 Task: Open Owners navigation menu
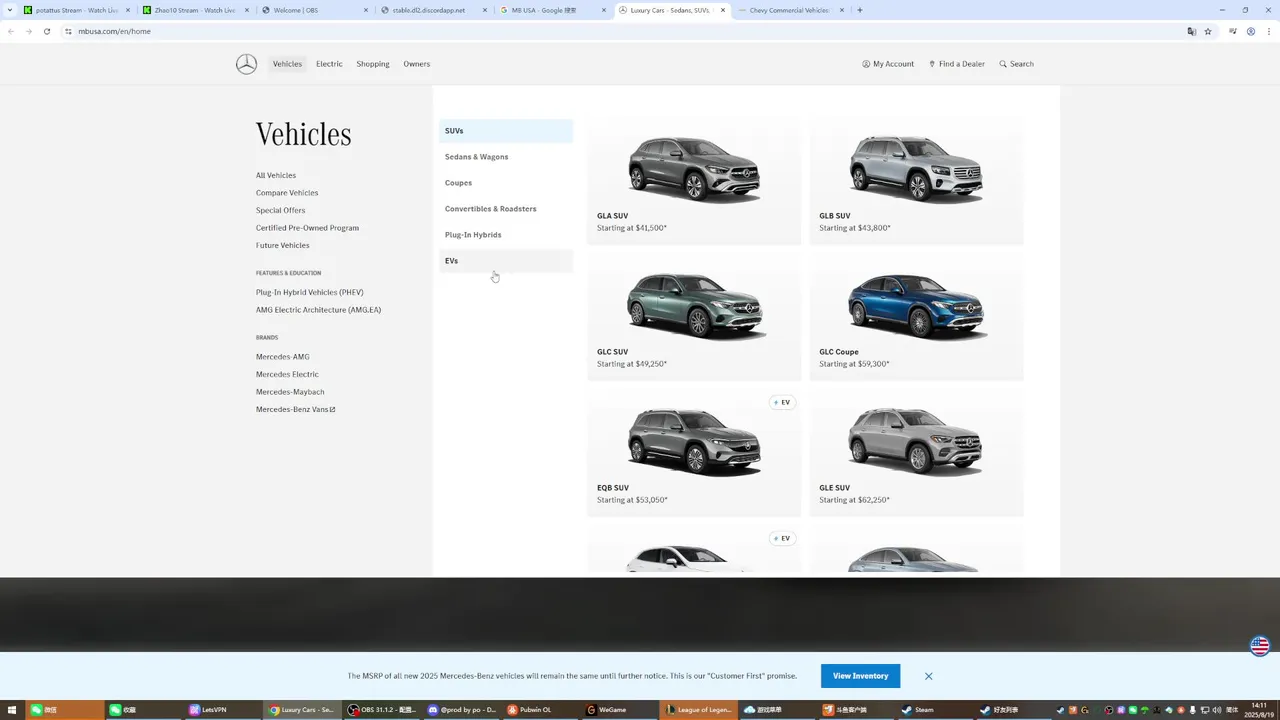417,64
